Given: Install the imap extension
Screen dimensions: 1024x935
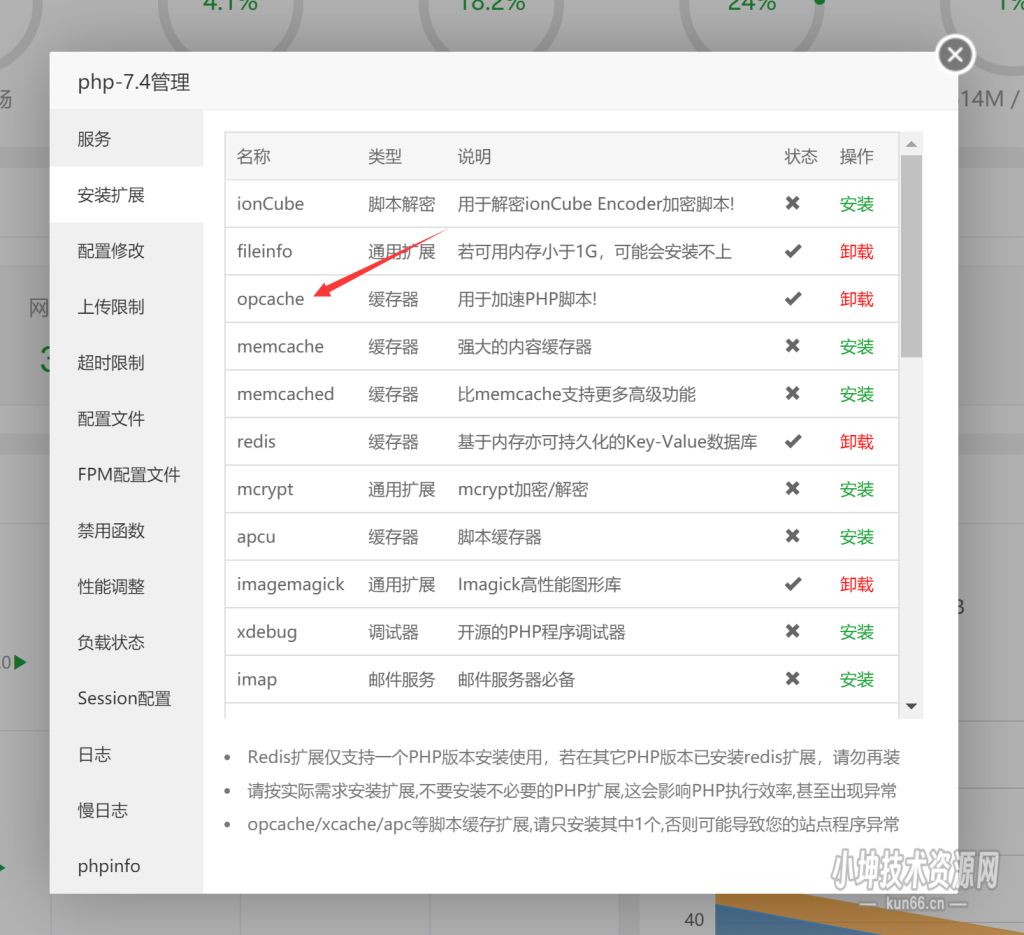Looking at the screenshot, I should [857, 679].
